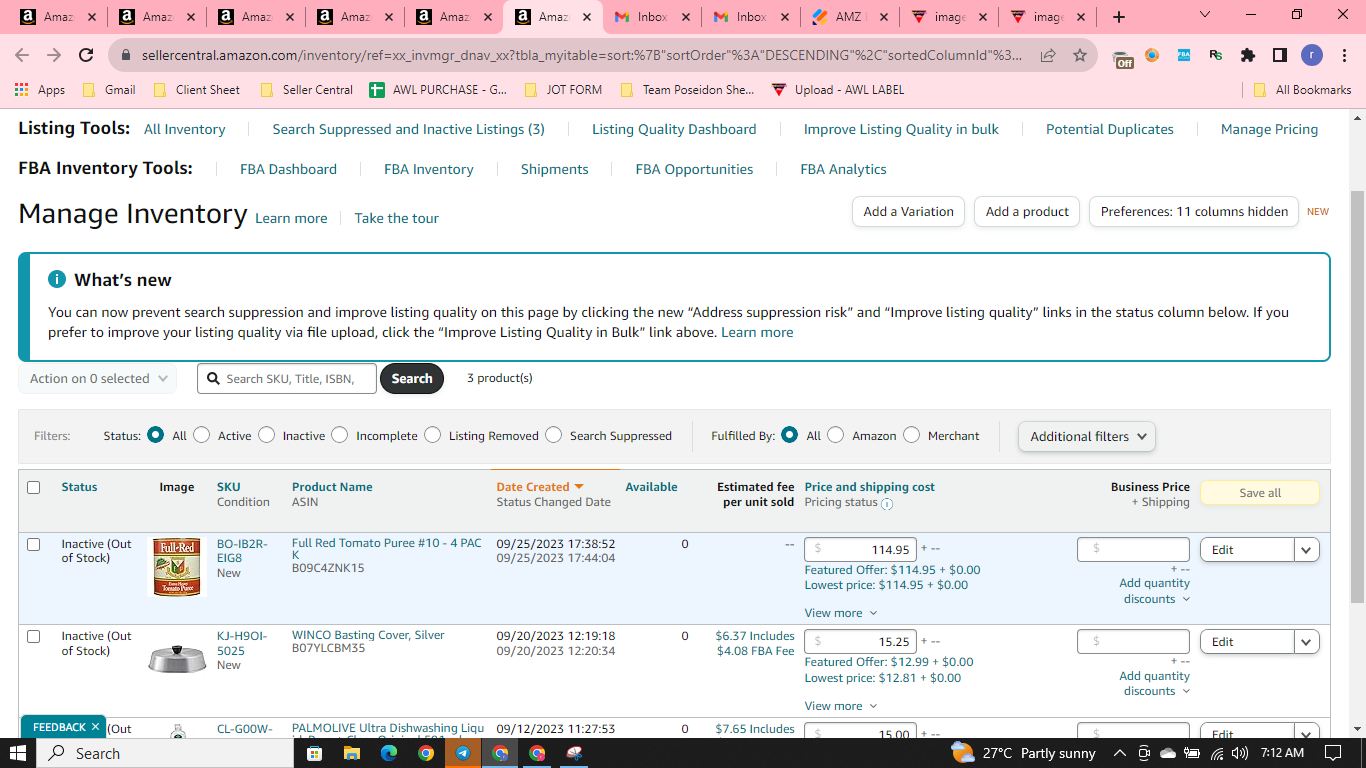
Task: Click the pricing status info icon
Action: click(887, 503)
